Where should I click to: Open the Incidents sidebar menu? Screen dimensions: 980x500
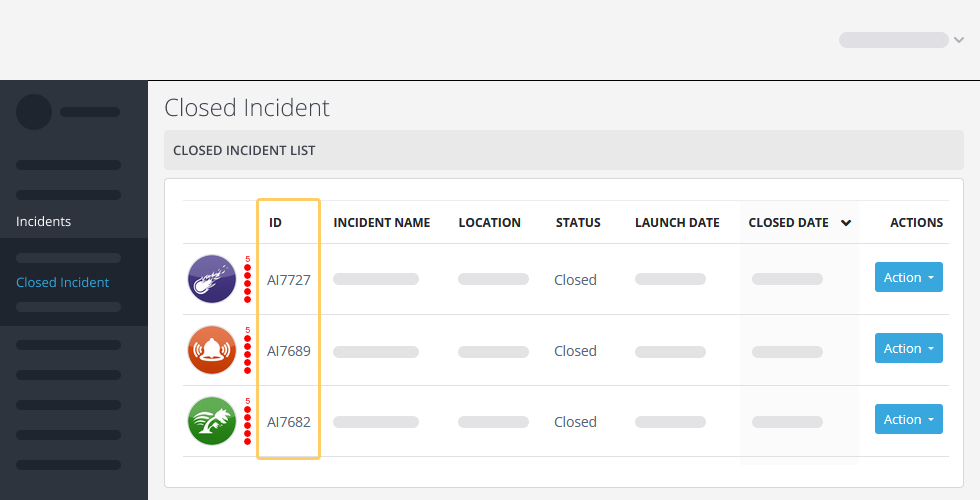point(44,221)
